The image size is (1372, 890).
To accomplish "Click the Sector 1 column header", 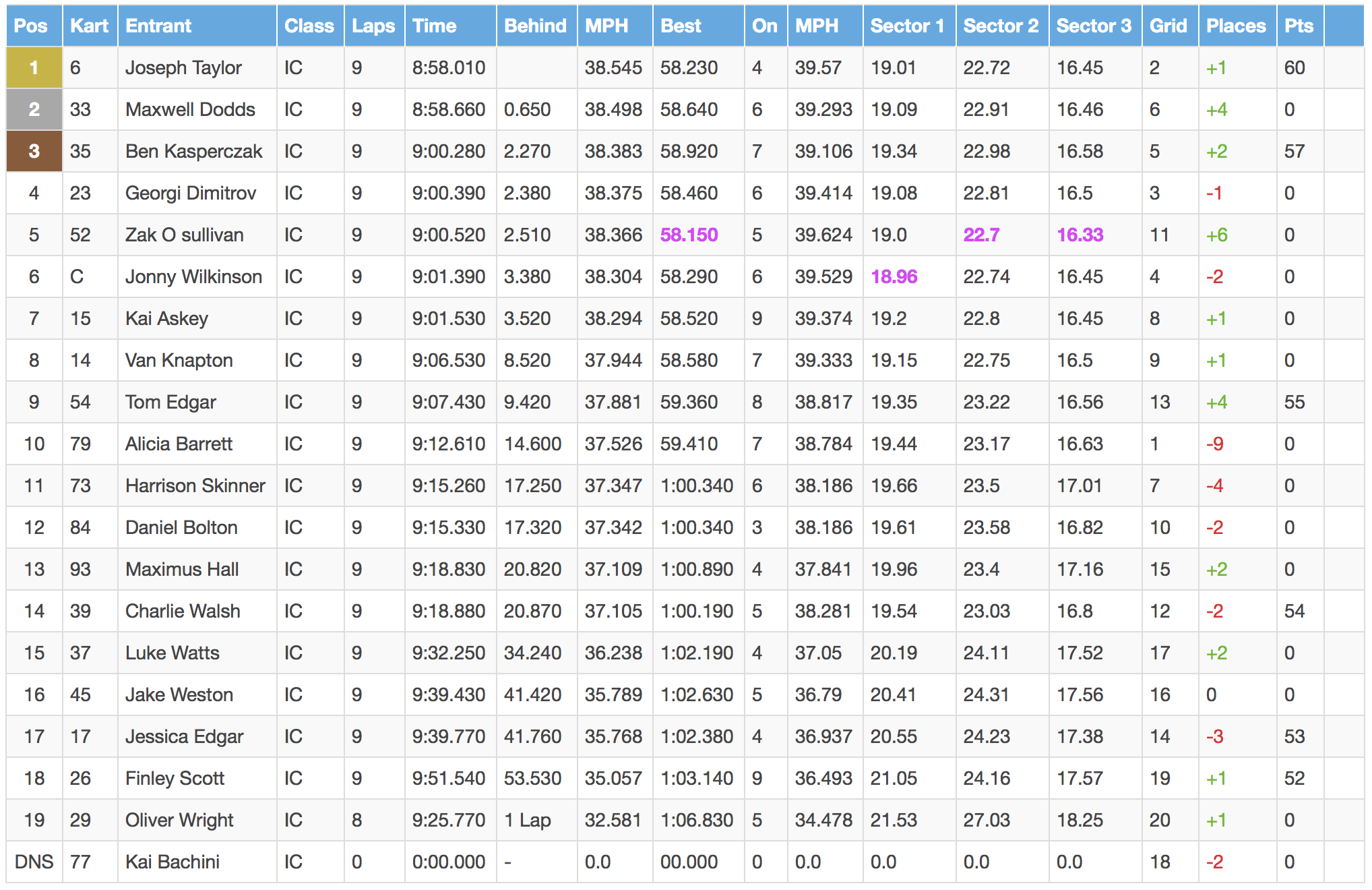I will point(909,26).
